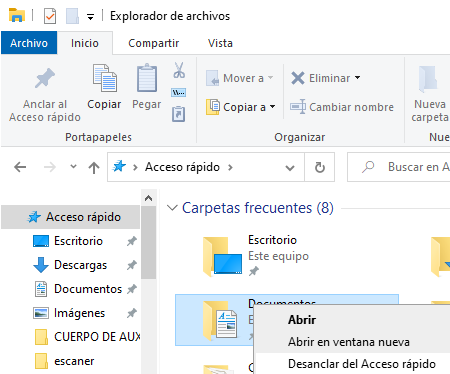Click the navigation pane scrollbar thumb
This screenshot has width=450, height=374.
(x=148, y=243)
